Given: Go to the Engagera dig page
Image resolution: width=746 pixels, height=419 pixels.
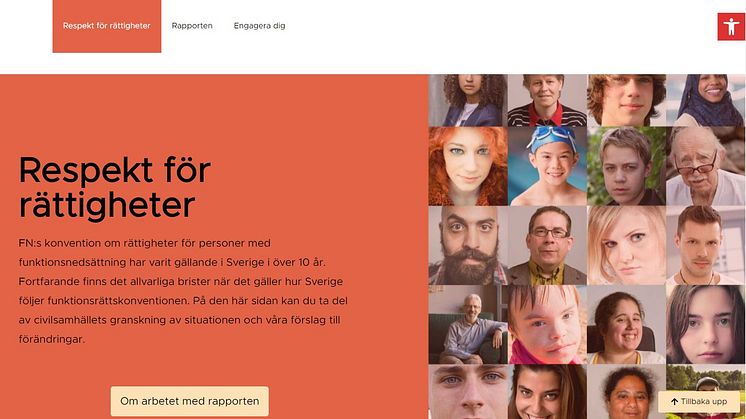Looking at the screenshot, I should click(259, 26).
